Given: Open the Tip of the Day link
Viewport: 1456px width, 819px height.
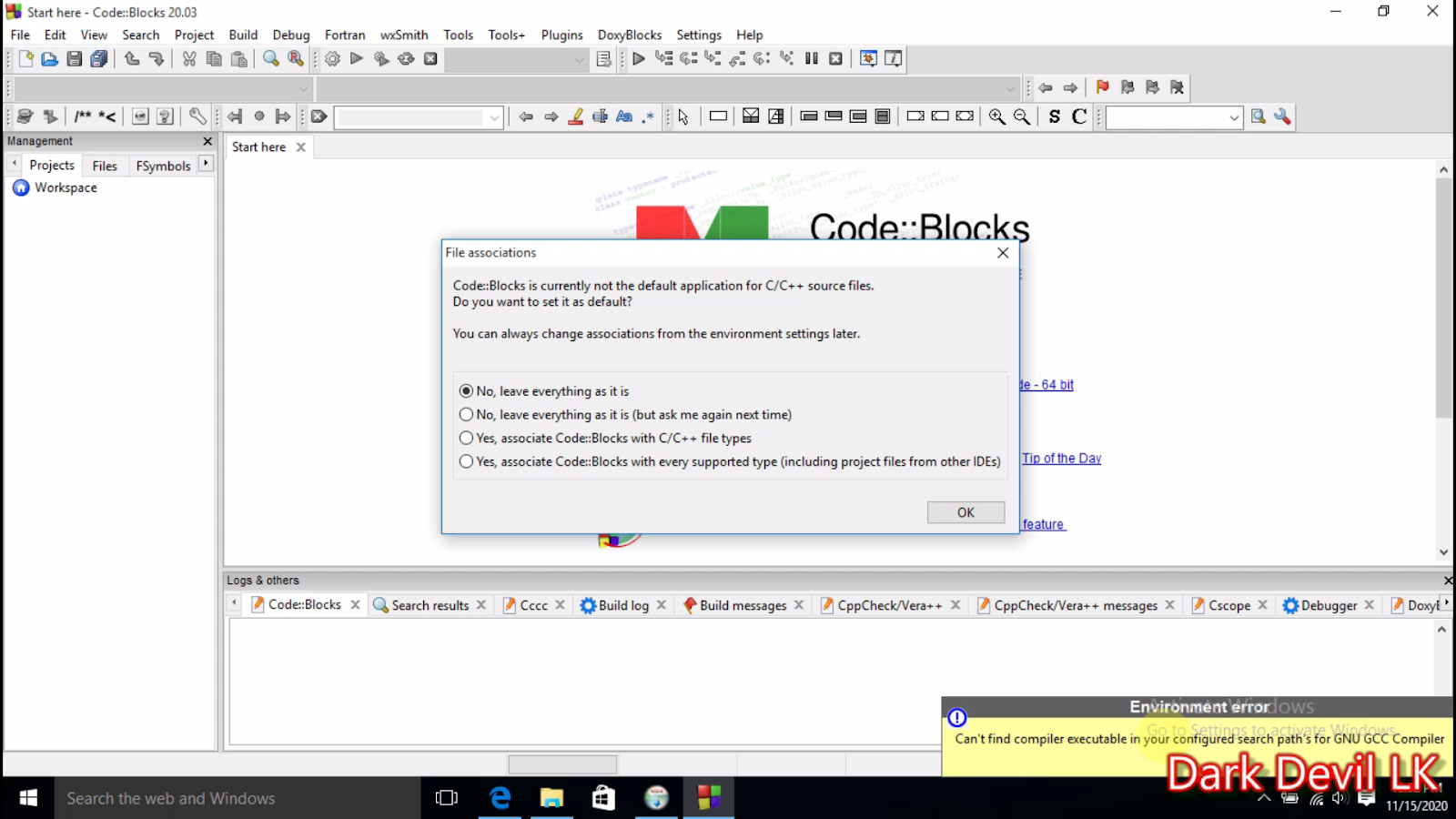Looking at the screenshot, I should pyautogui.click(x=1061, y=459).
